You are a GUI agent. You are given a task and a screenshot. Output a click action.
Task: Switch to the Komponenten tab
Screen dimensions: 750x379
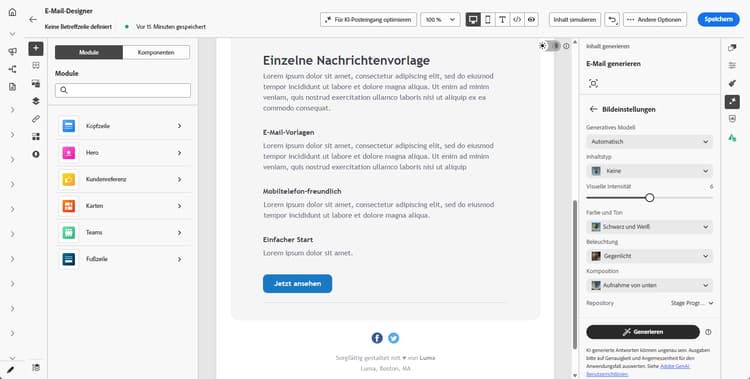tap(156, 53)
